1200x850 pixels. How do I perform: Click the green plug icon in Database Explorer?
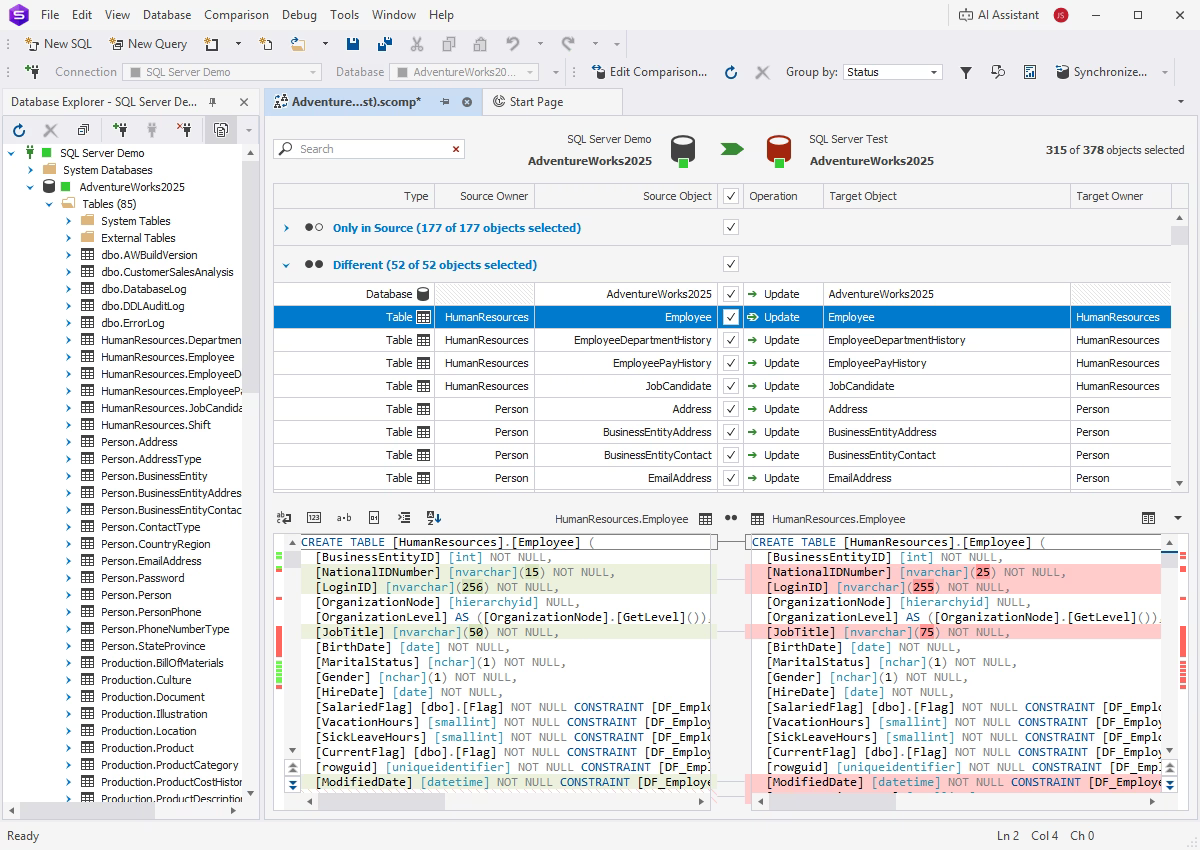121,130
